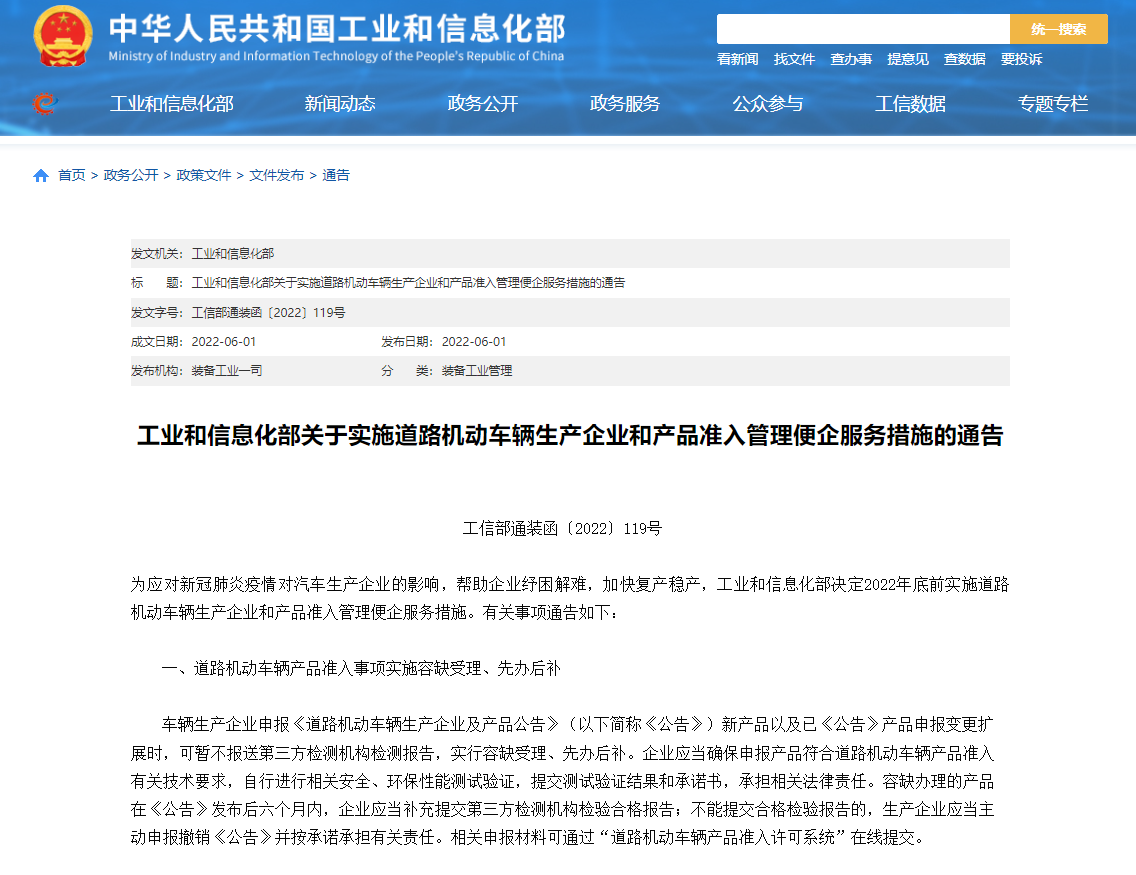The image size is (1136, 875).
Task: Select the 成文日期 value 2022-06-01
Action: click(223, 341)
